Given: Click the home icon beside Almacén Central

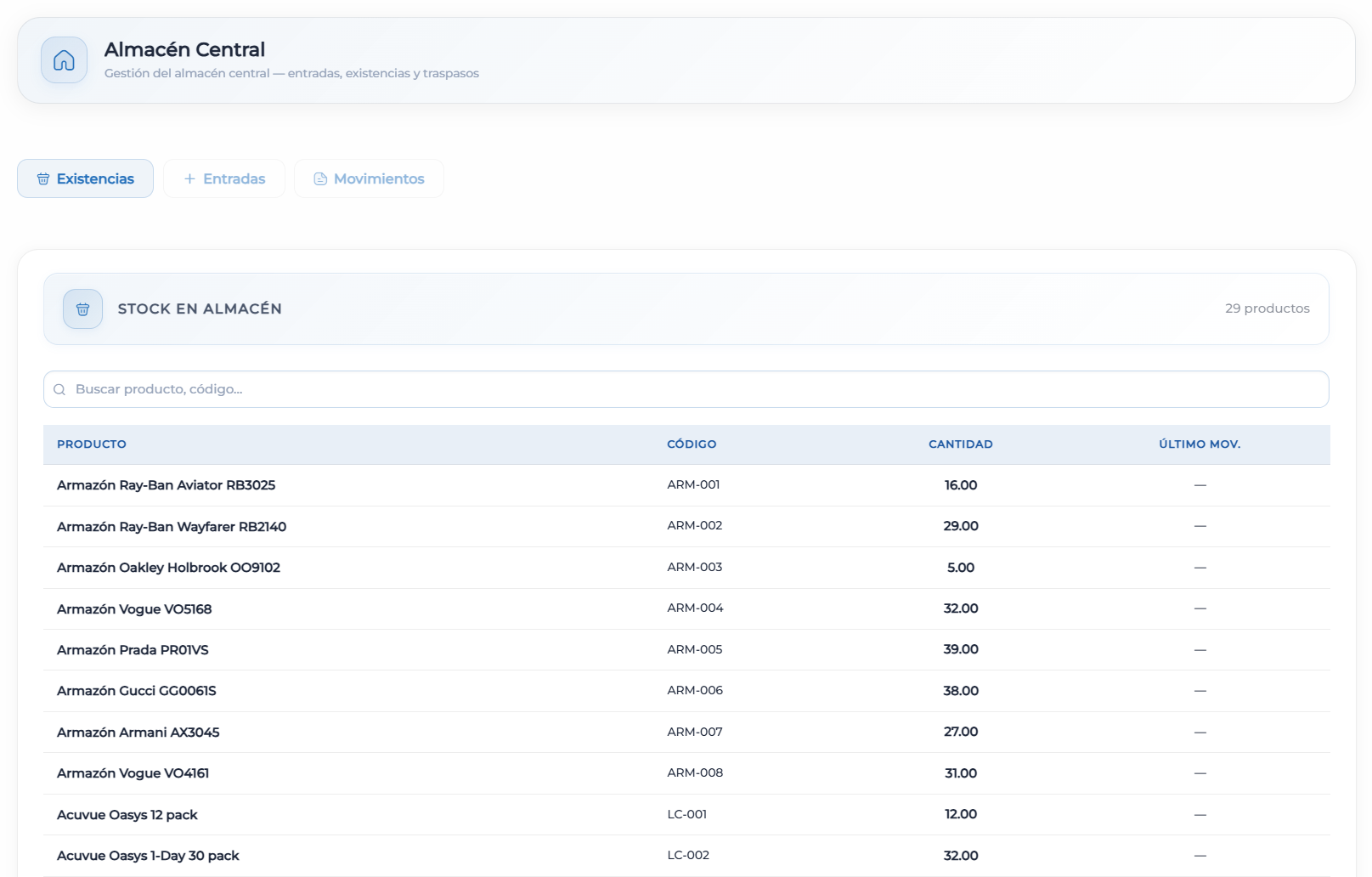Looking at the screenshot, I should tap(64, 60).
